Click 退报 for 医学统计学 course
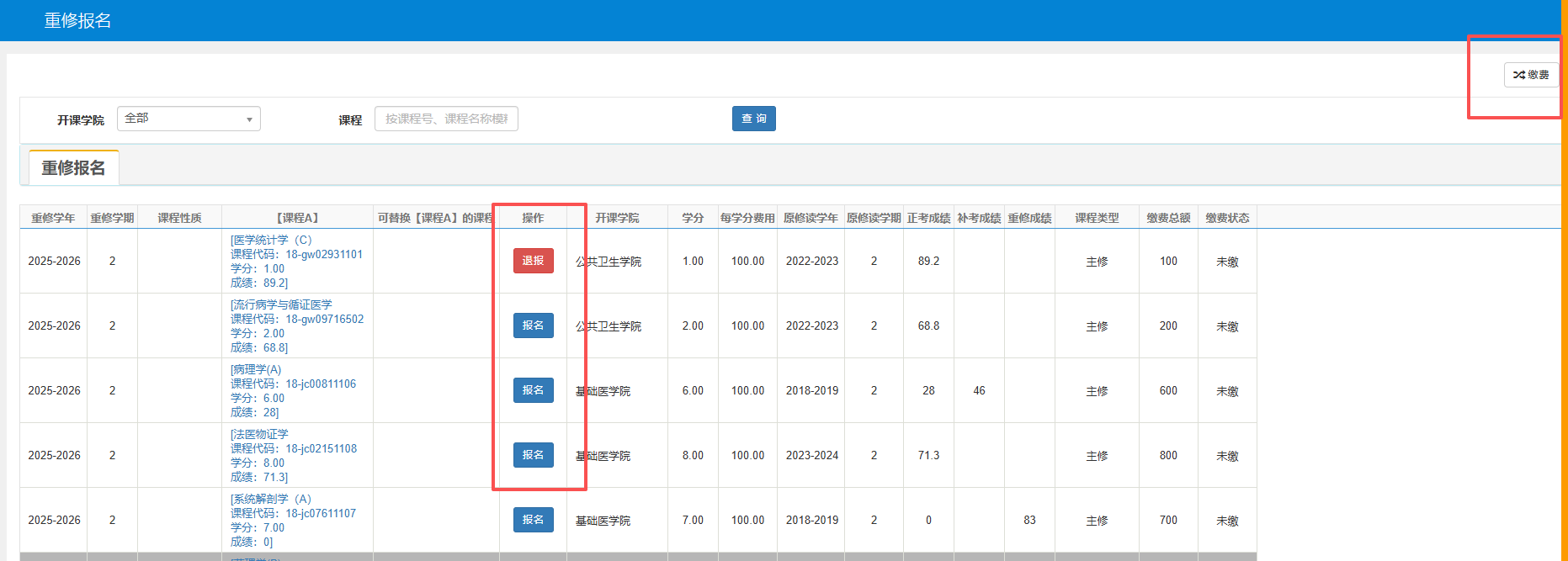The height and width of the screenshot is (561, 1568). 533,261
